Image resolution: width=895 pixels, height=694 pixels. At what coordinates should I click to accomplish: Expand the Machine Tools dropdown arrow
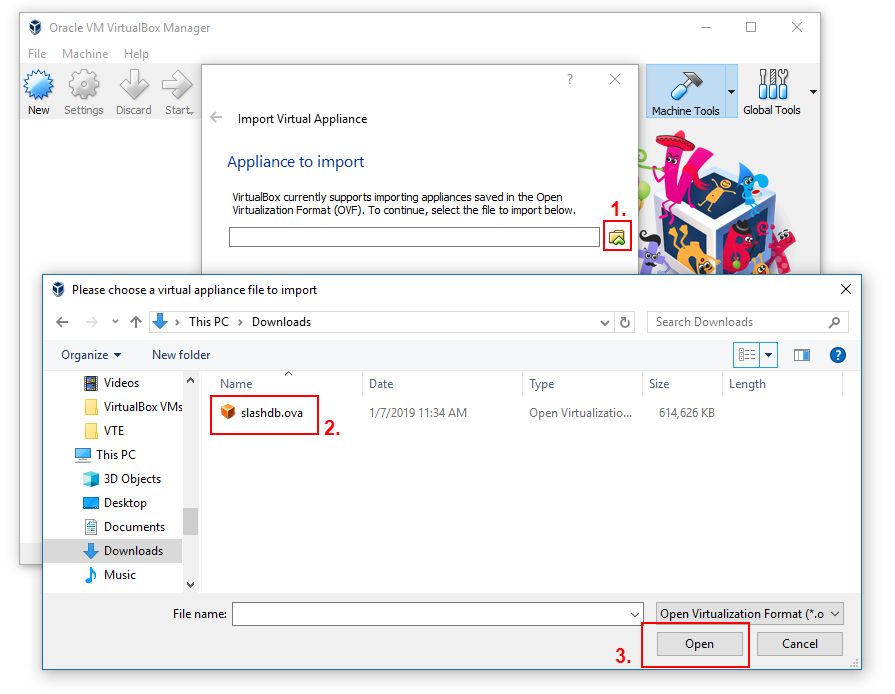(x=731, y=92)
